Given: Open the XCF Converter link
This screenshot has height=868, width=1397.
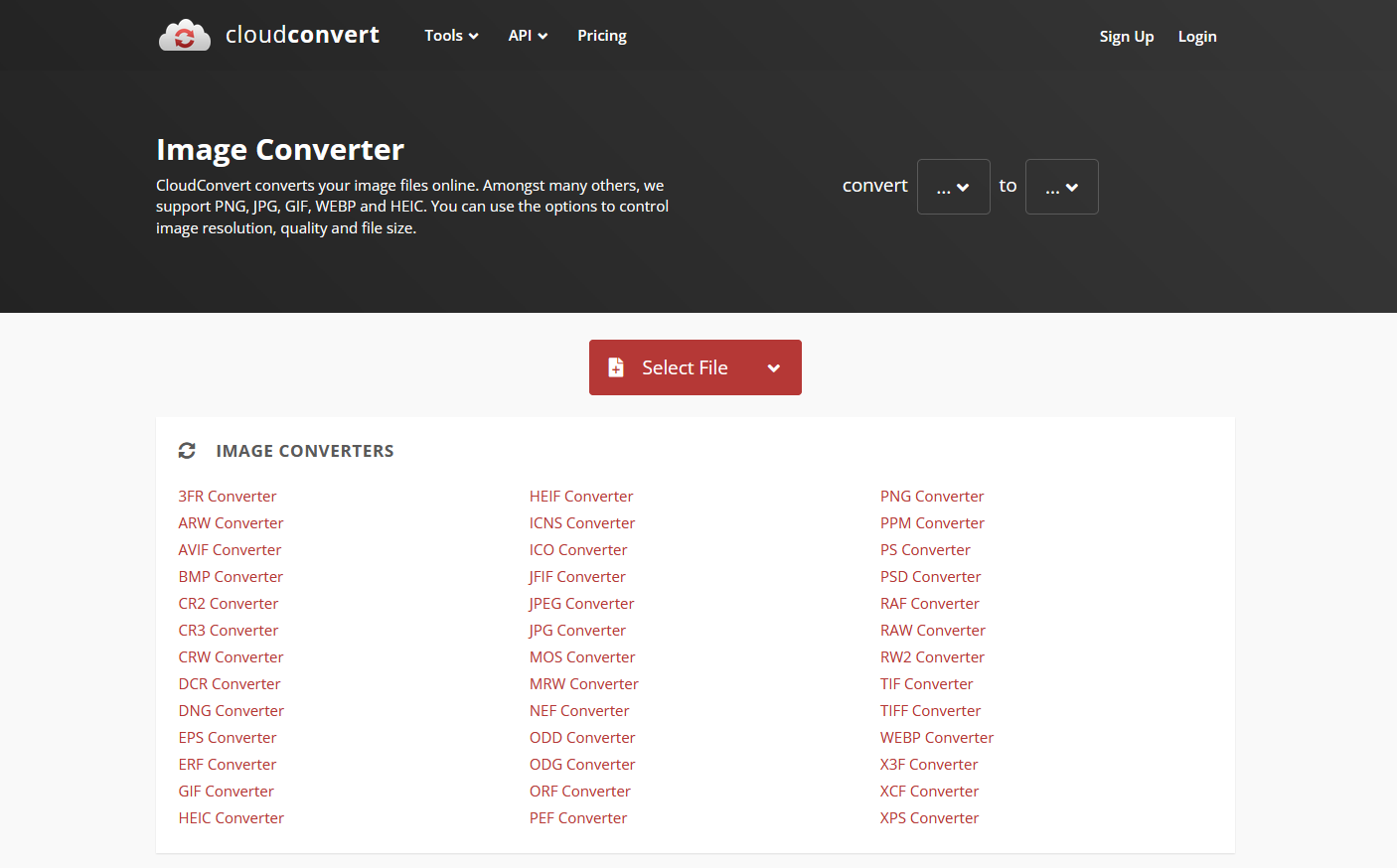Looking at the screenshot, I should click(x=929, y=792).
